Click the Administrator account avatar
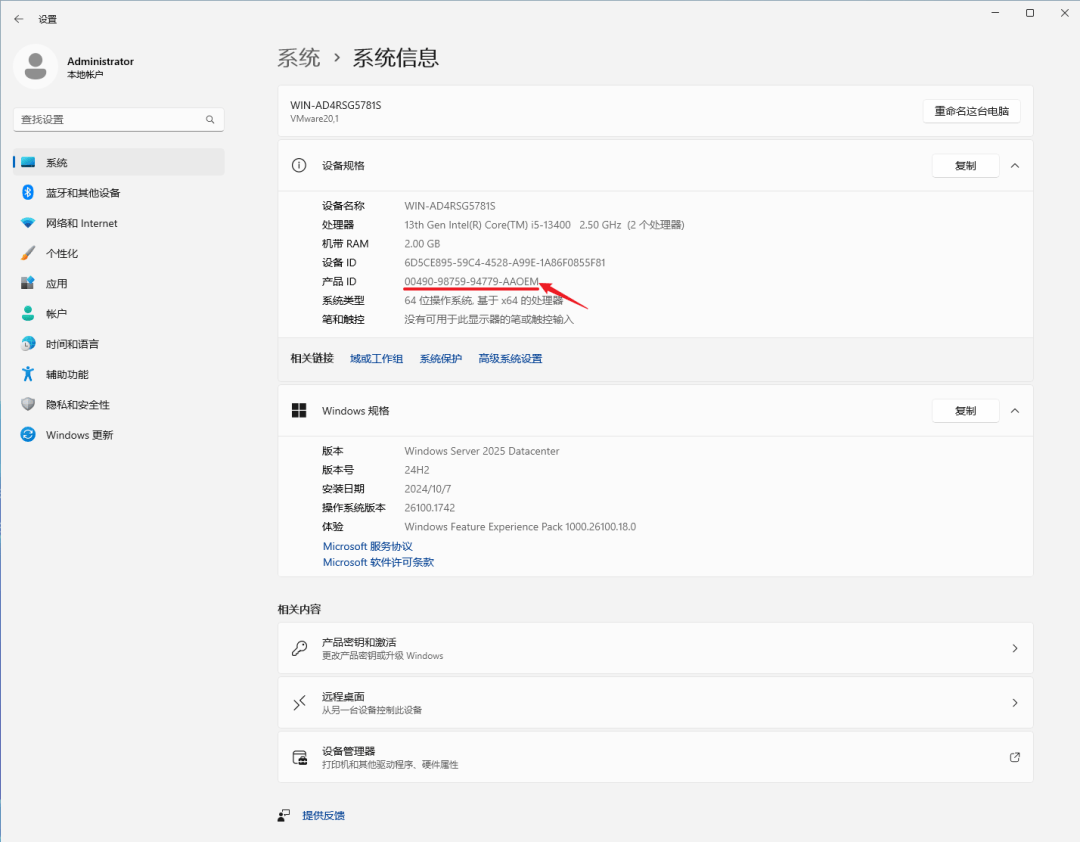Viewport: 1080px width, 842px height. click(35, 67)
